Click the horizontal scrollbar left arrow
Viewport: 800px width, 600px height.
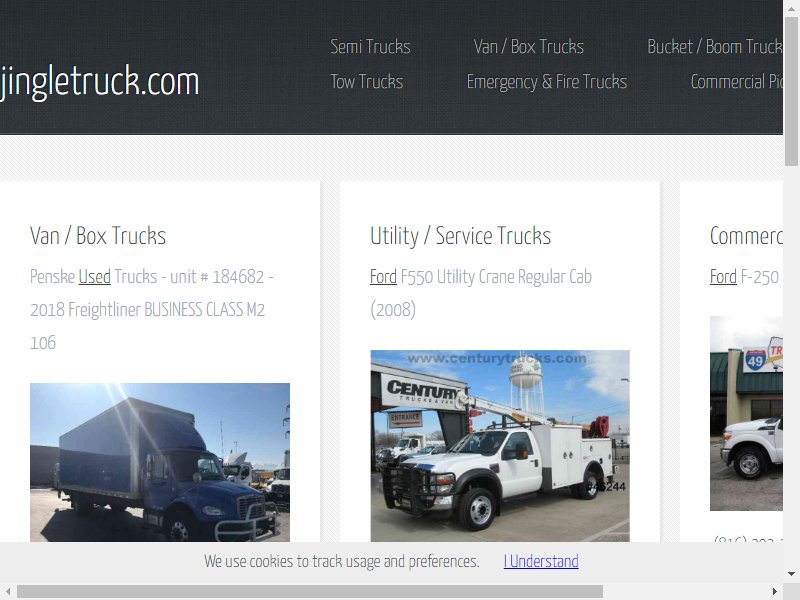pyautogui.click(x=8, y=591)
